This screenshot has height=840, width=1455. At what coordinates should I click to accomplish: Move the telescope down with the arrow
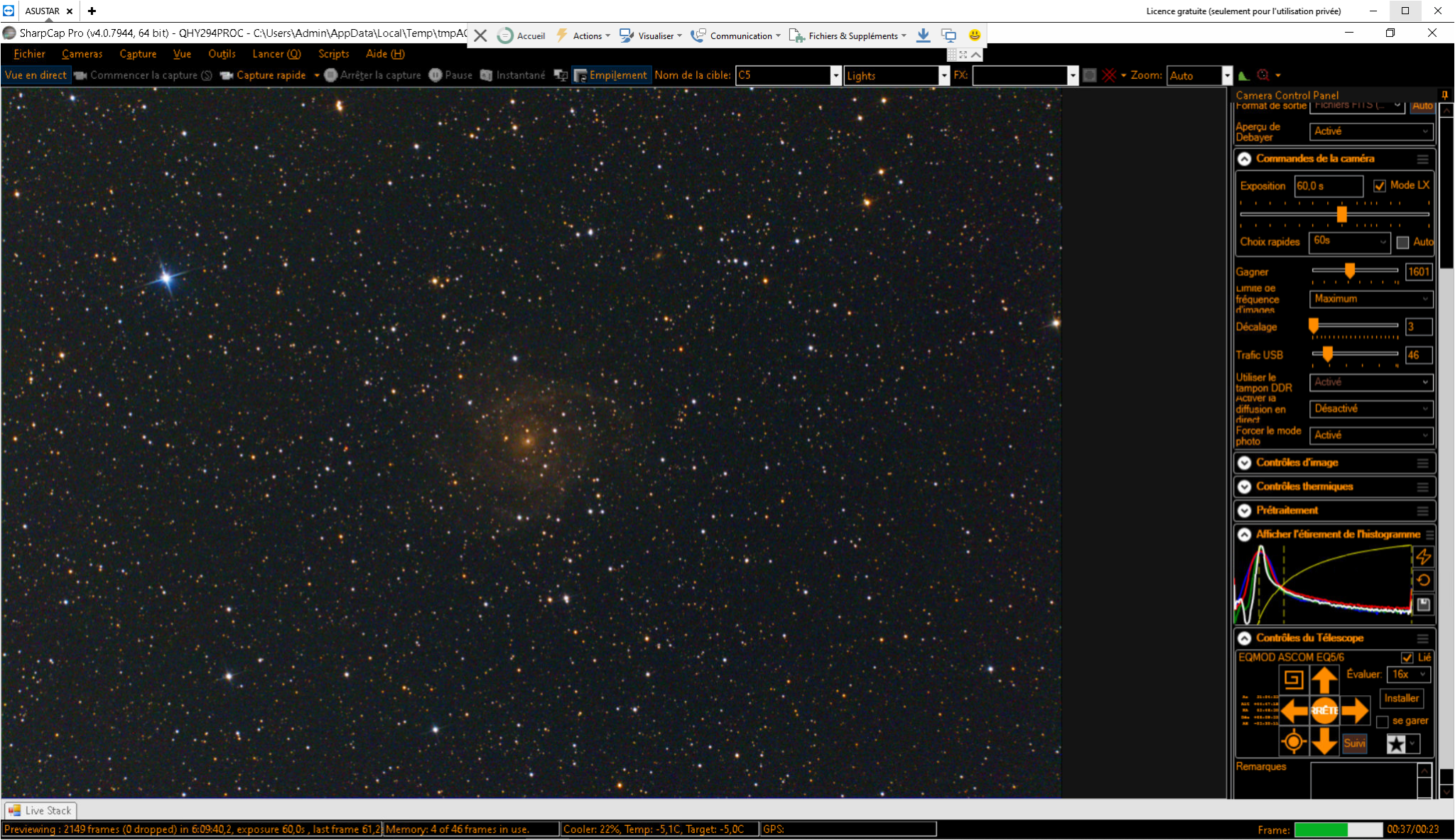click(1324, 741)
